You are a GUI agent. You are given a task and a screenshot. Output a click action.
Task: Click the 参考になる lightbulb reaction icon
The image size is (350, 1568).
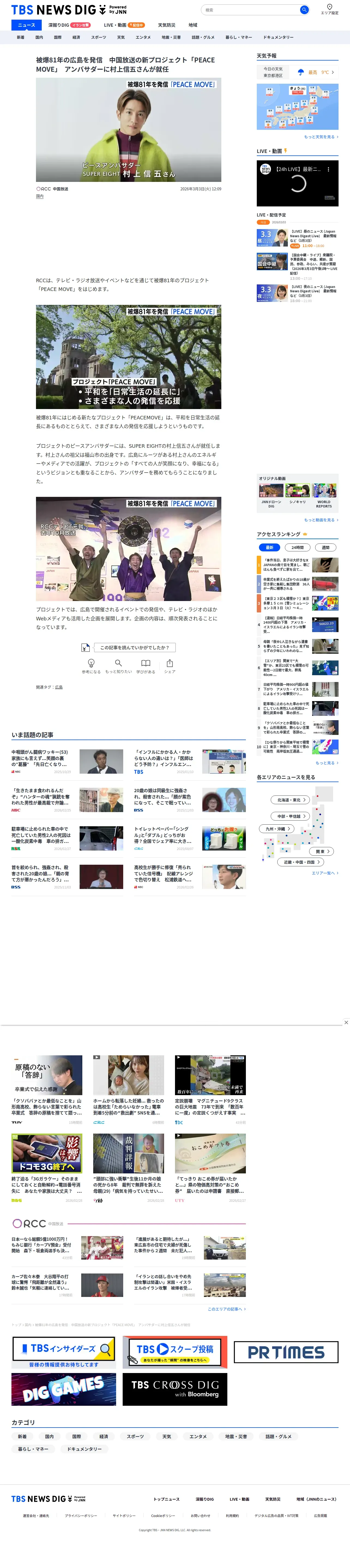point(91,663)
